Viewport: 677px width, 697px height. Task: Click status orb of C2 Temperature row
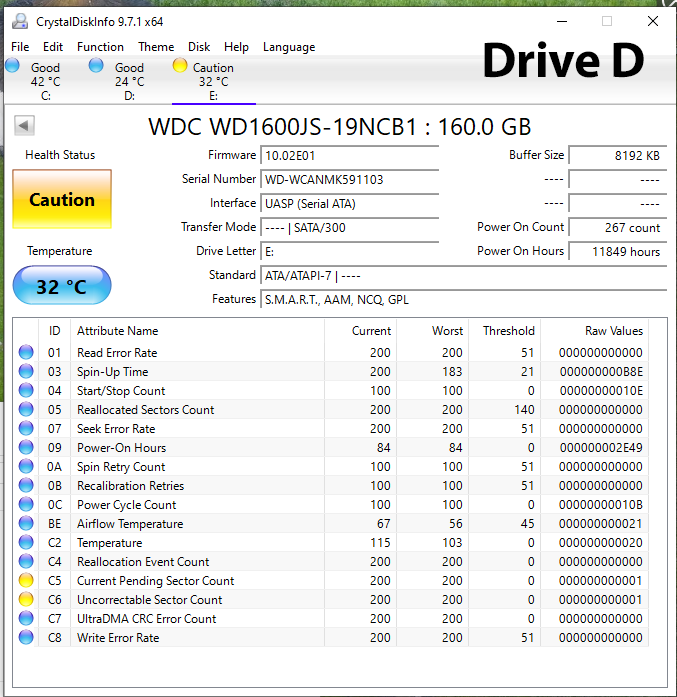tap(26, 542)
